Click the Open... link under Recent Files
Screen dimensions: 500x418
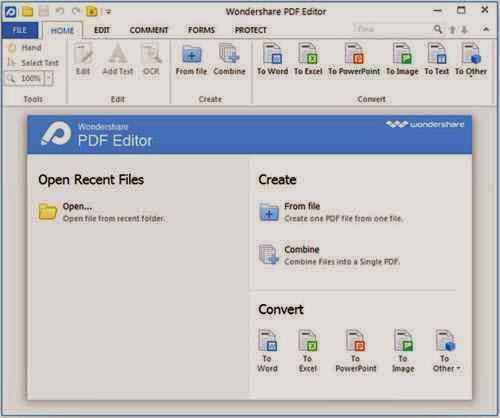click(x=77, y=206)
